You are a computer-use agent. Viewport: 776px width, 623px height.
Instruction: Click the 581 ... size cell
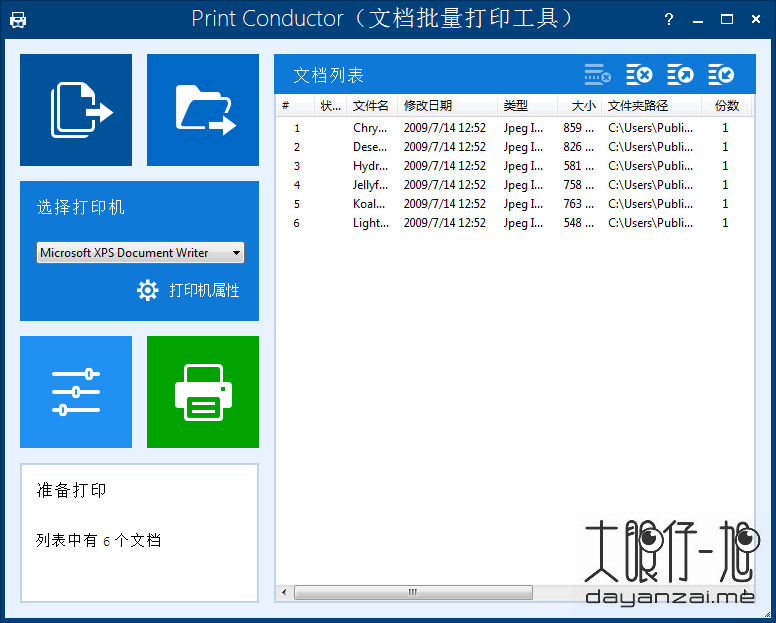pos(579,166)
